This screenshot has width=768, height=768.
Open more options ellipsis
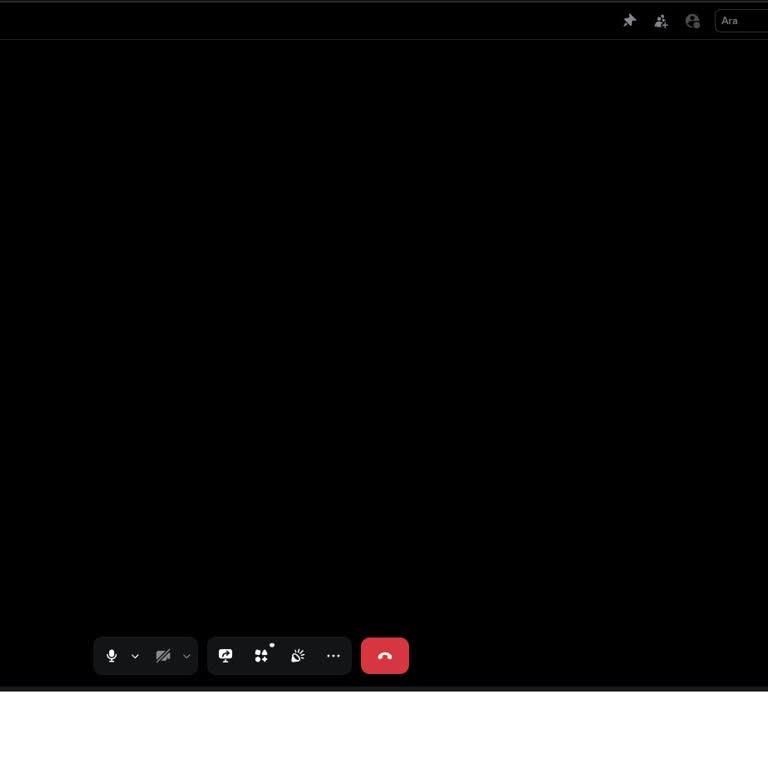(334, 656)
